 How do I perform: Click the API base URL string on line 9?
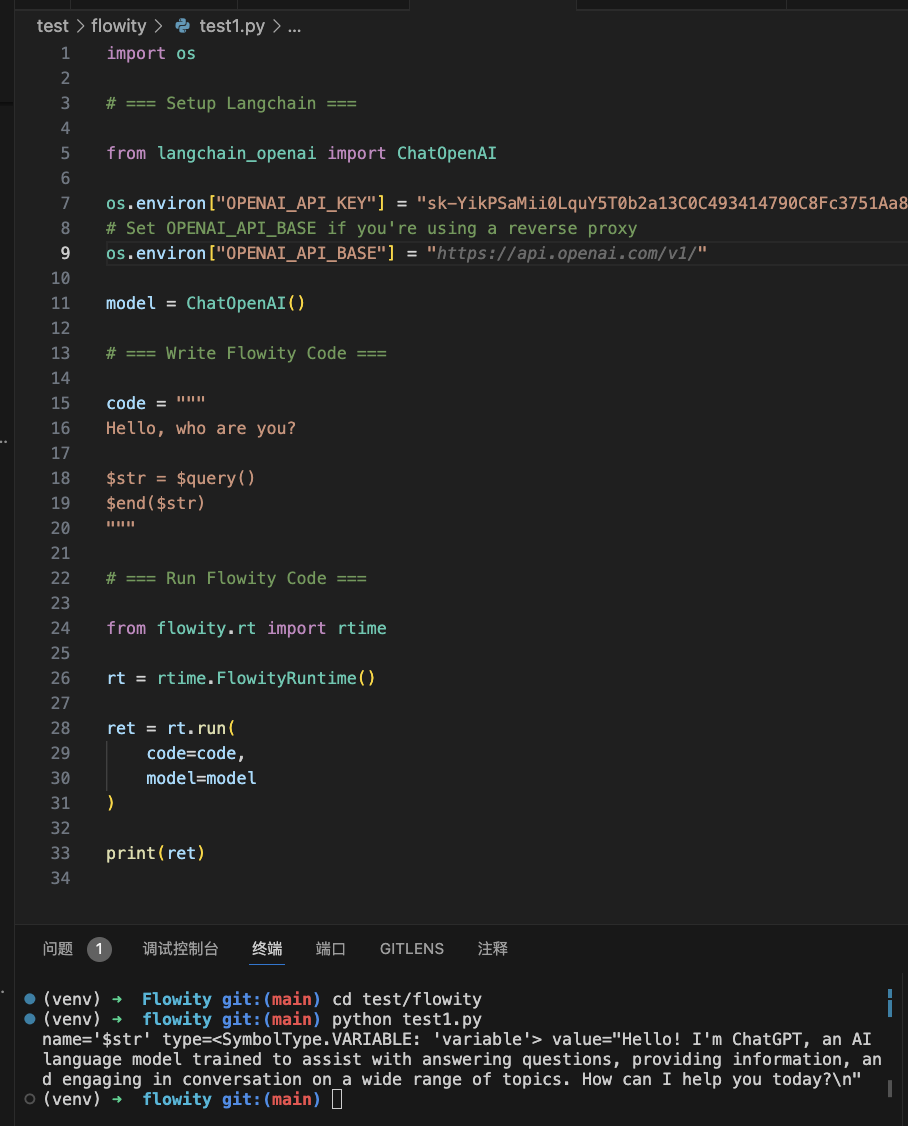[x=567, y=253]
